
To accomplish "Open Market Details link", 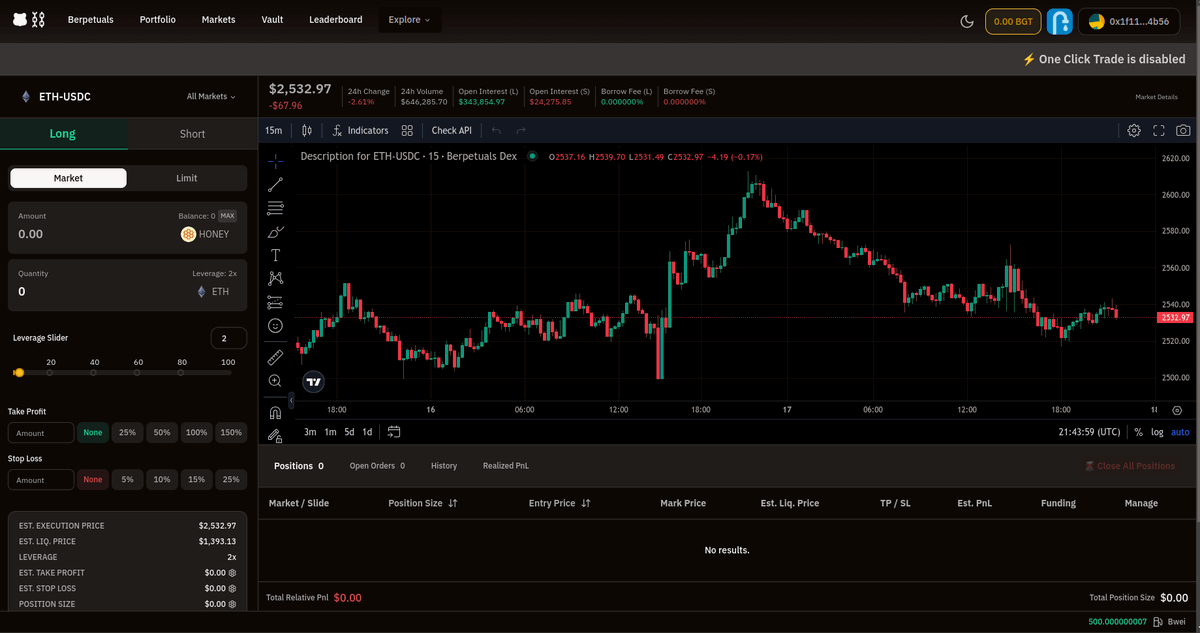I will click(x=1157, y=97).
